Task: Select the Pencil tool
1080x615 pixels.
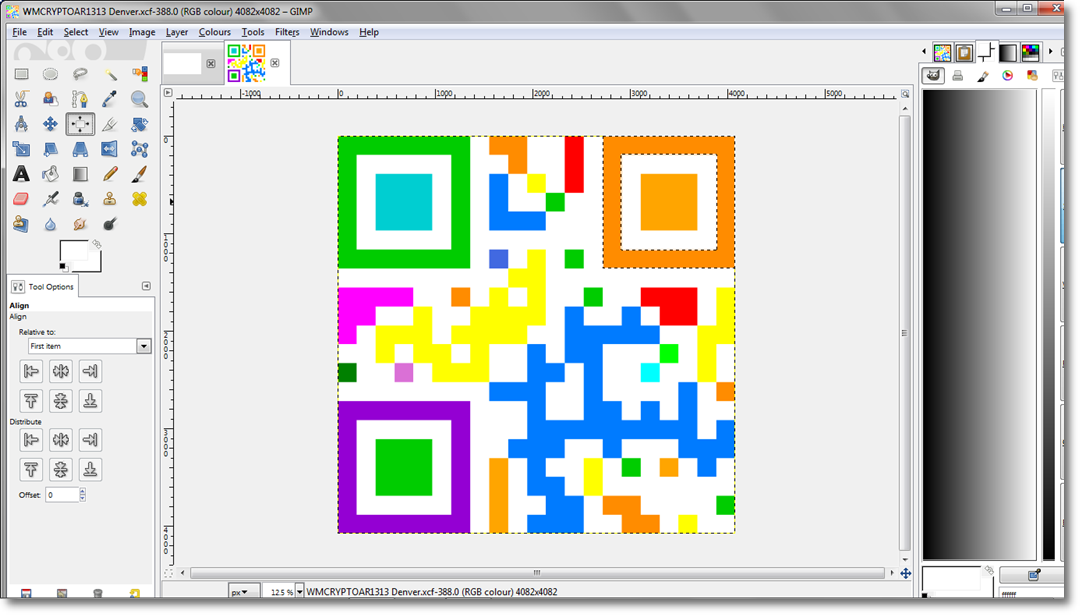Action: (110, 174)
